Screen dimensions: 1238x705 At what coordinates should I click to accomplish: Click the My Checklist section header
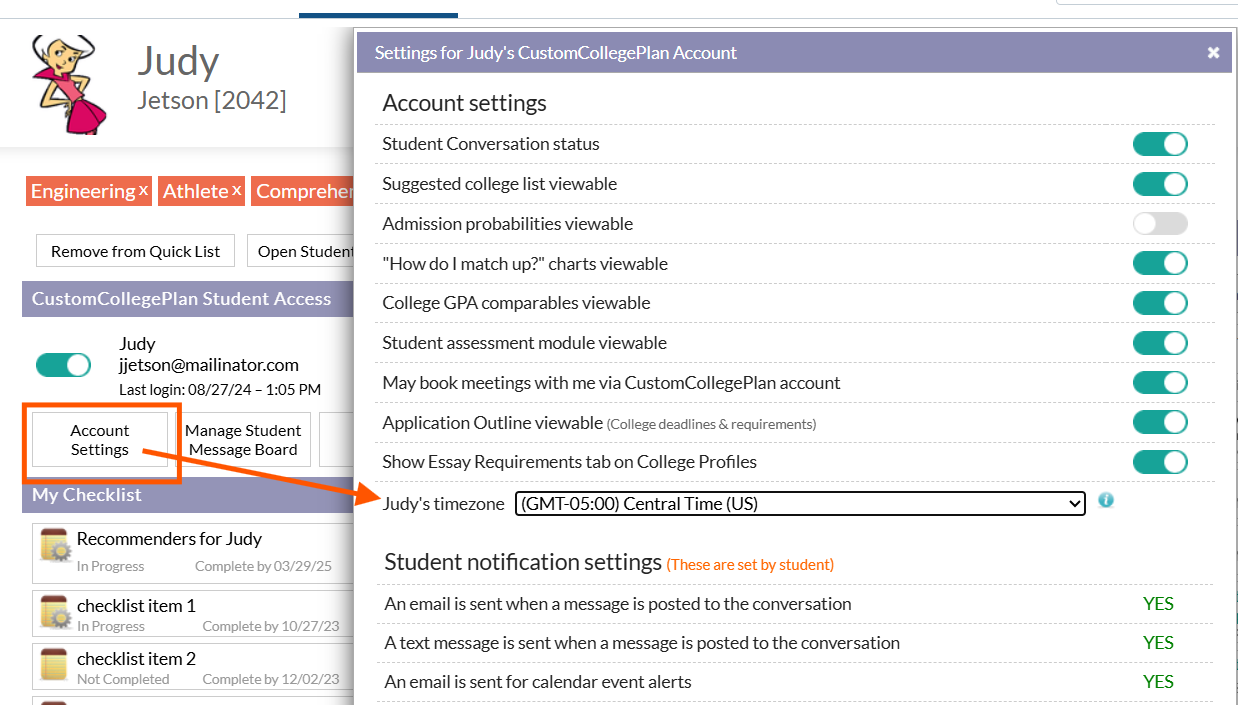pos(188,495)
